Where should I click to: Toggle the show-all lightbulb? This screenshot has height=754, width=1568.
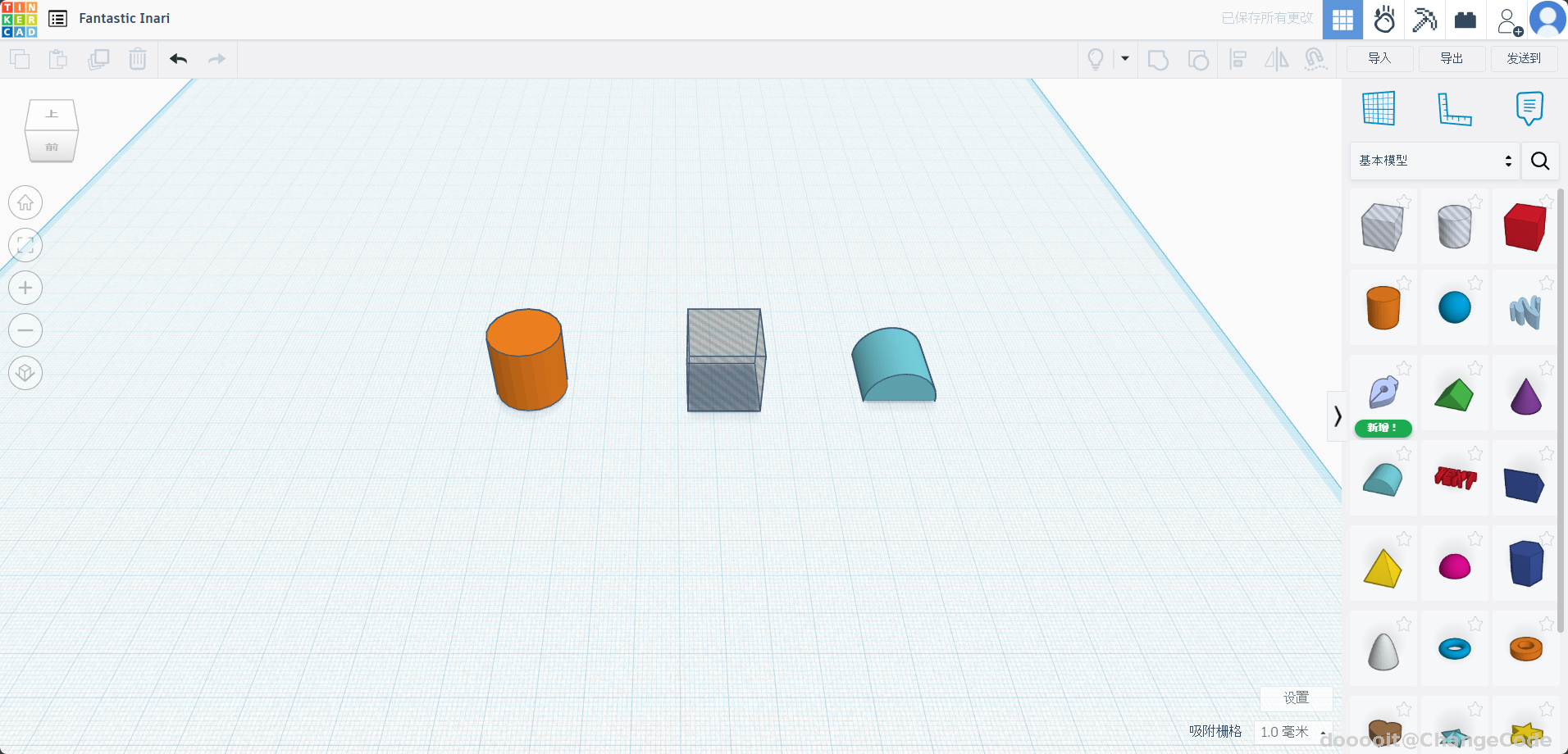coord(1096,59)
